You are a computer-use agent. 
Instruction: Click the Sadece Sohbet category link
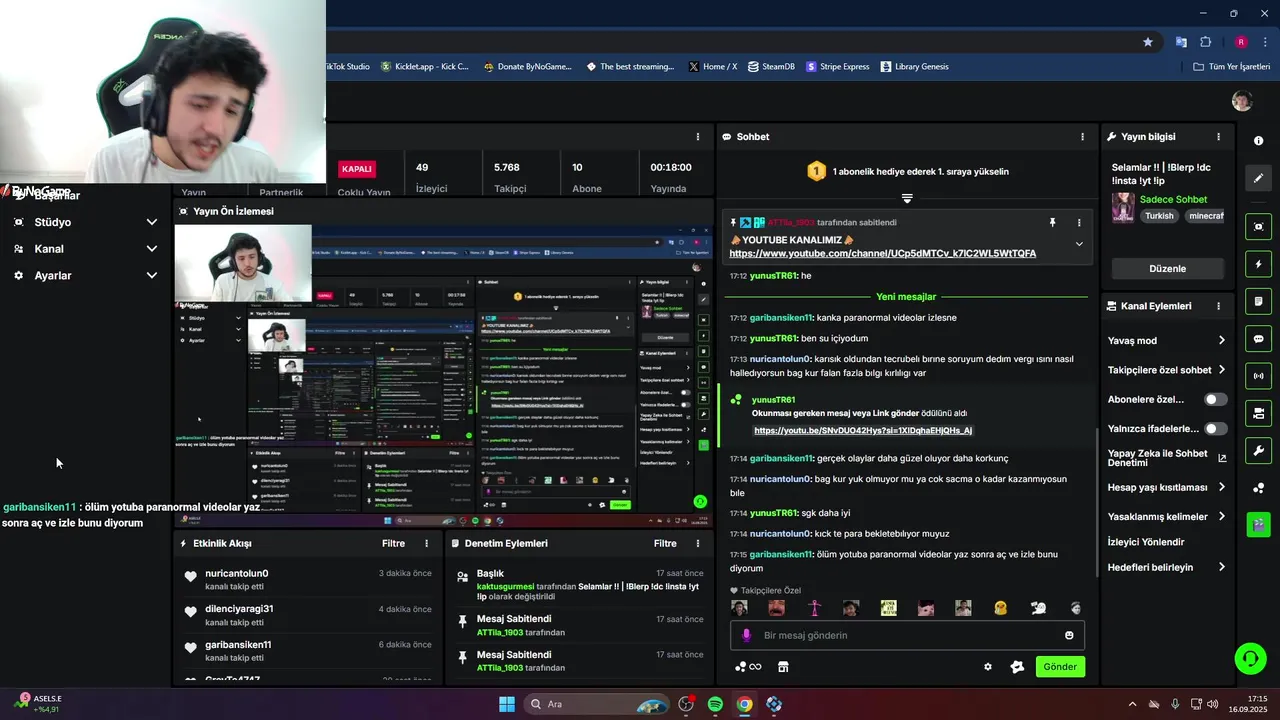[x=1174, y=199]
